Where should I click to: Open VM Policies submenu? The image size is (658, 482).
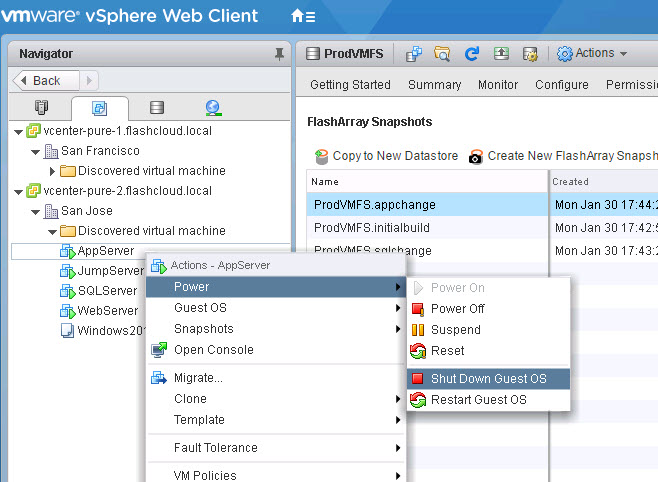(275, 475)
